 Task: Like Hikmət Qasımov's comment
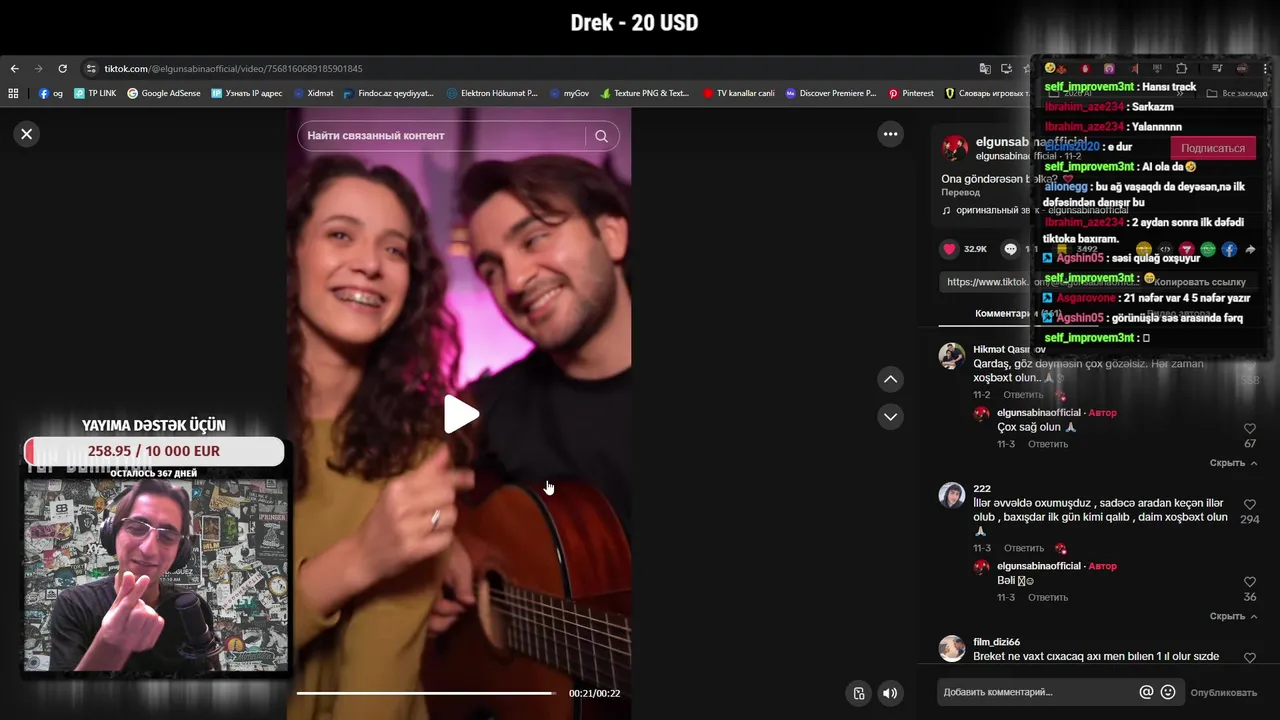[x=1250, y=365]
